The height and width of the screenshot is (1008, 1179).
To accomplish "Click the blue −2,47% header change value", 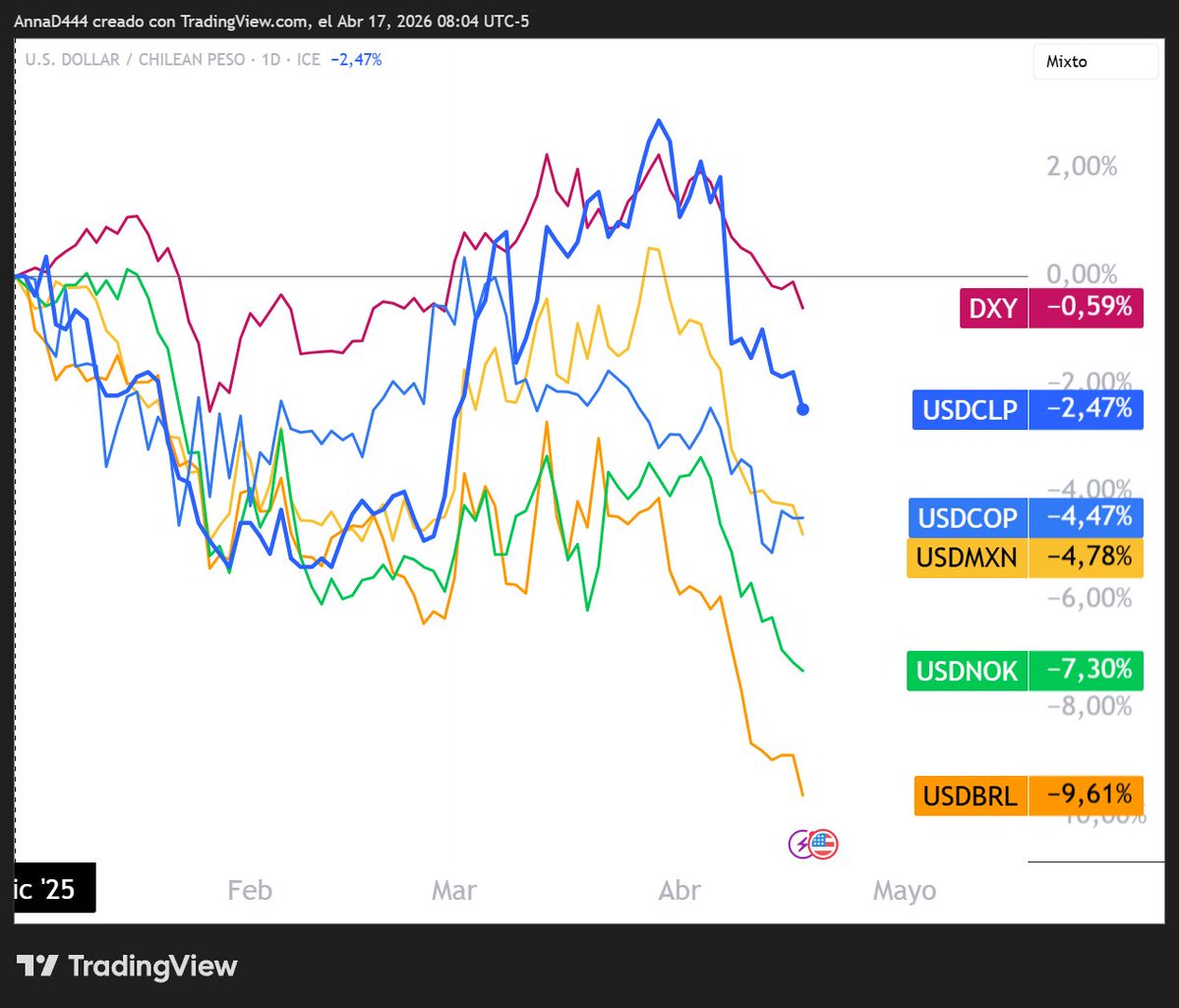I will (356, 60).
